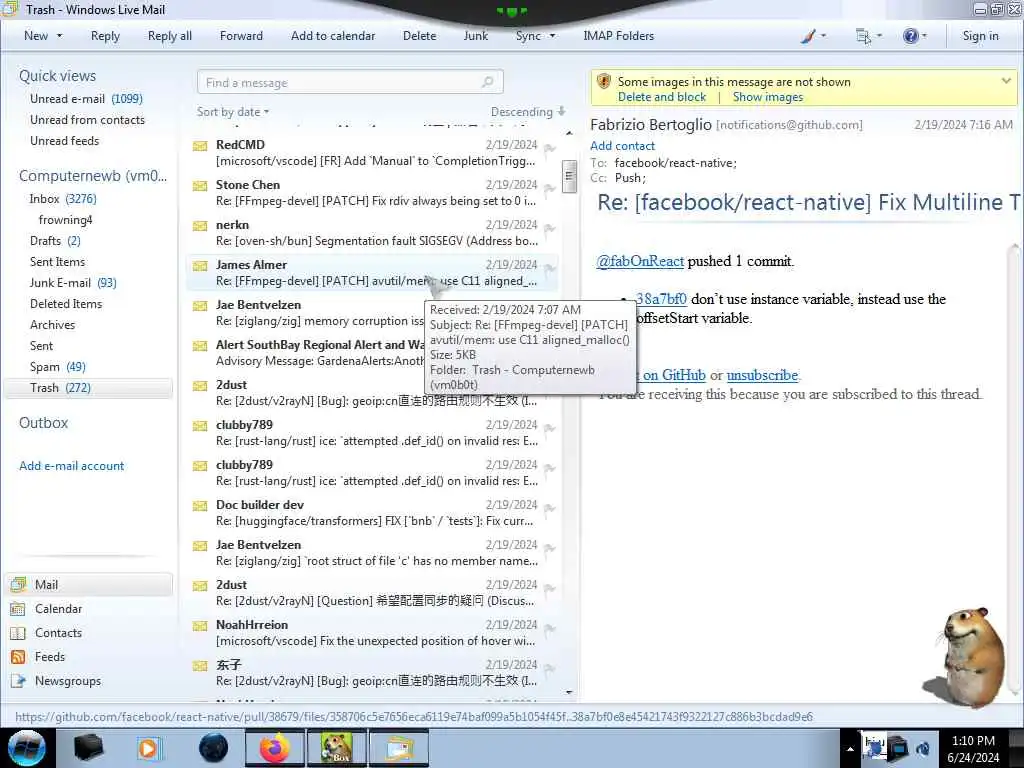Click Reply in the toolbar
1024x768 pixels.
click(x=105, y=36)
